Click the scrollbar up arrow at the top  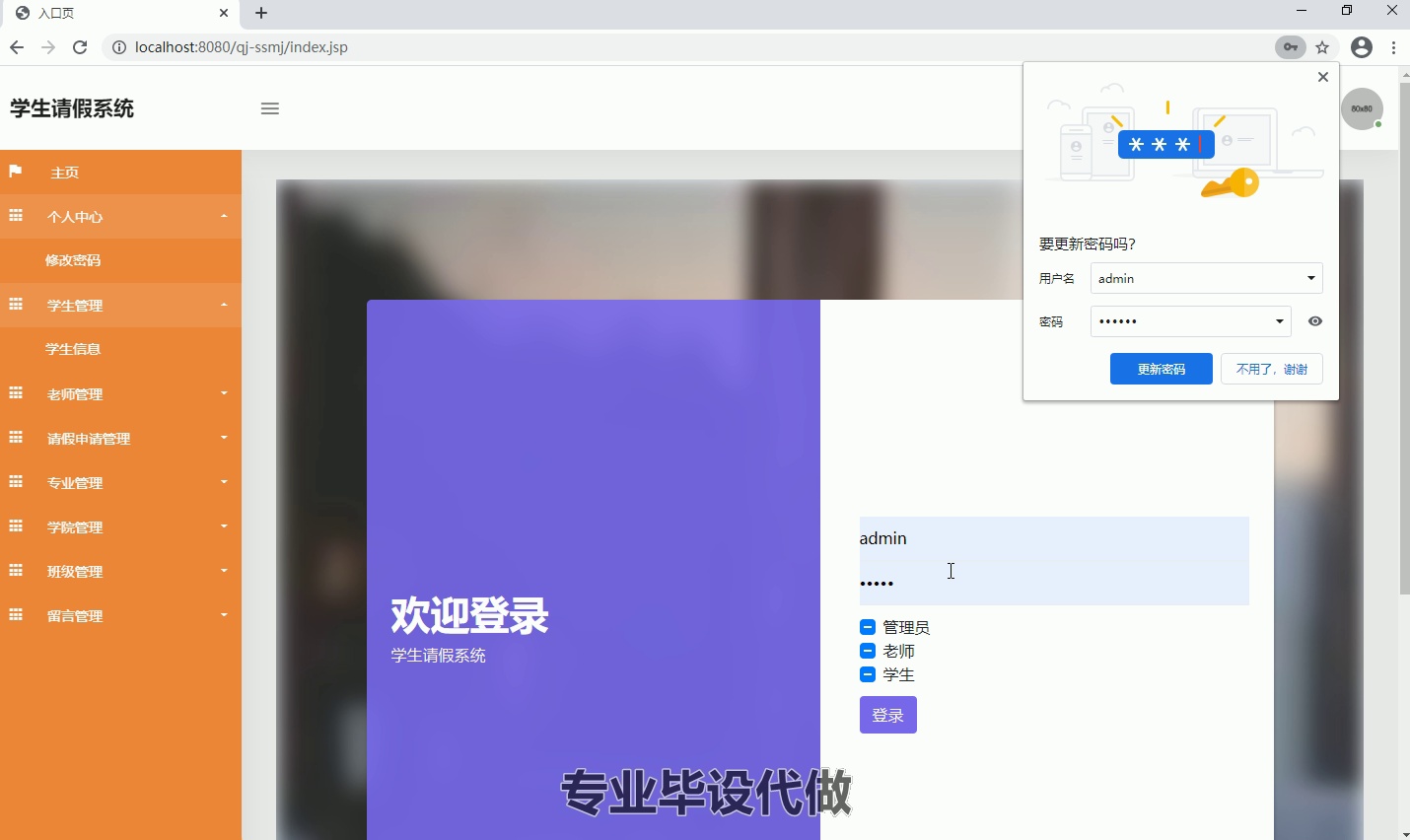click(1404, 73)
